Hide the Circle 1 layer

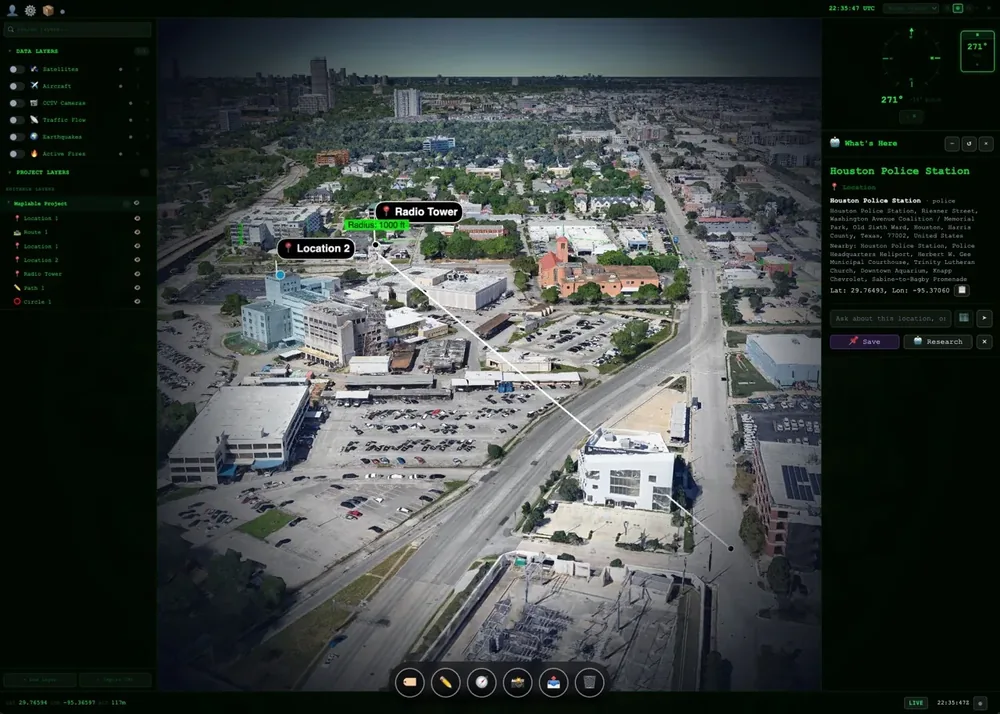click(136, 302)
